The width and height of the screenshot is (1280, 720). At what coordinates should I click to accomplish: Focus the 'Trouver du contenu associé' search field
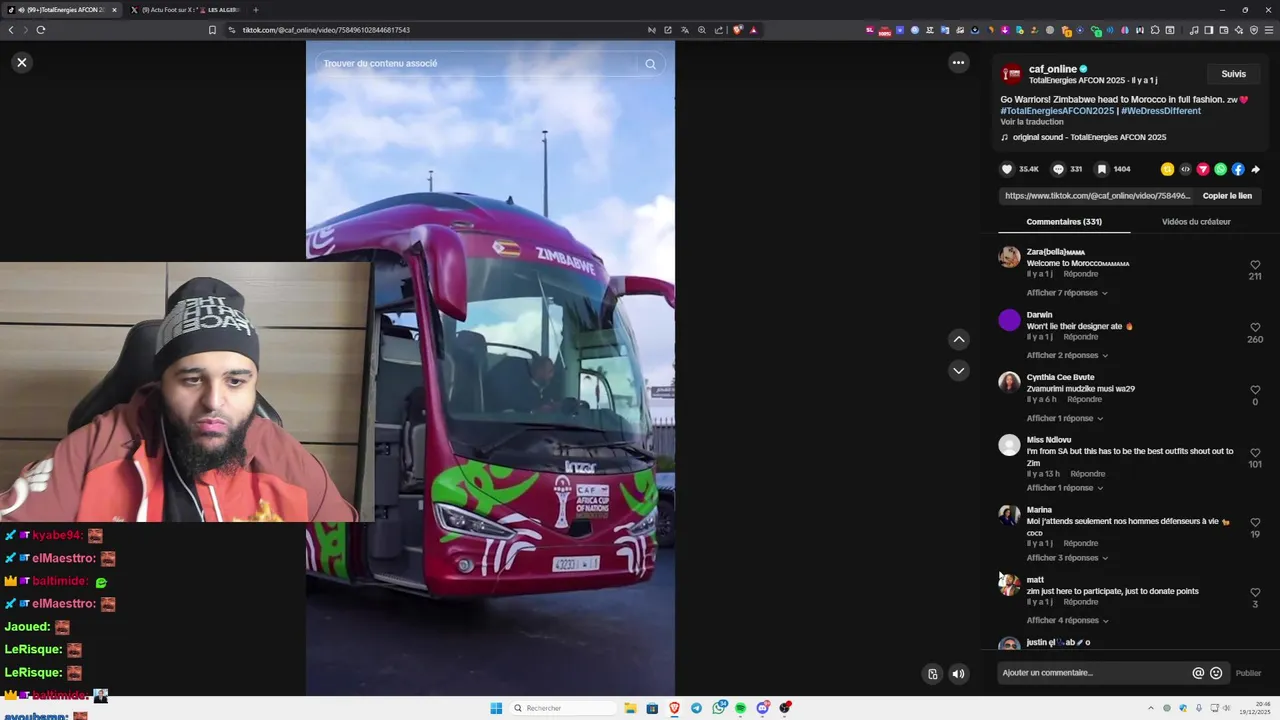(478, 63)
